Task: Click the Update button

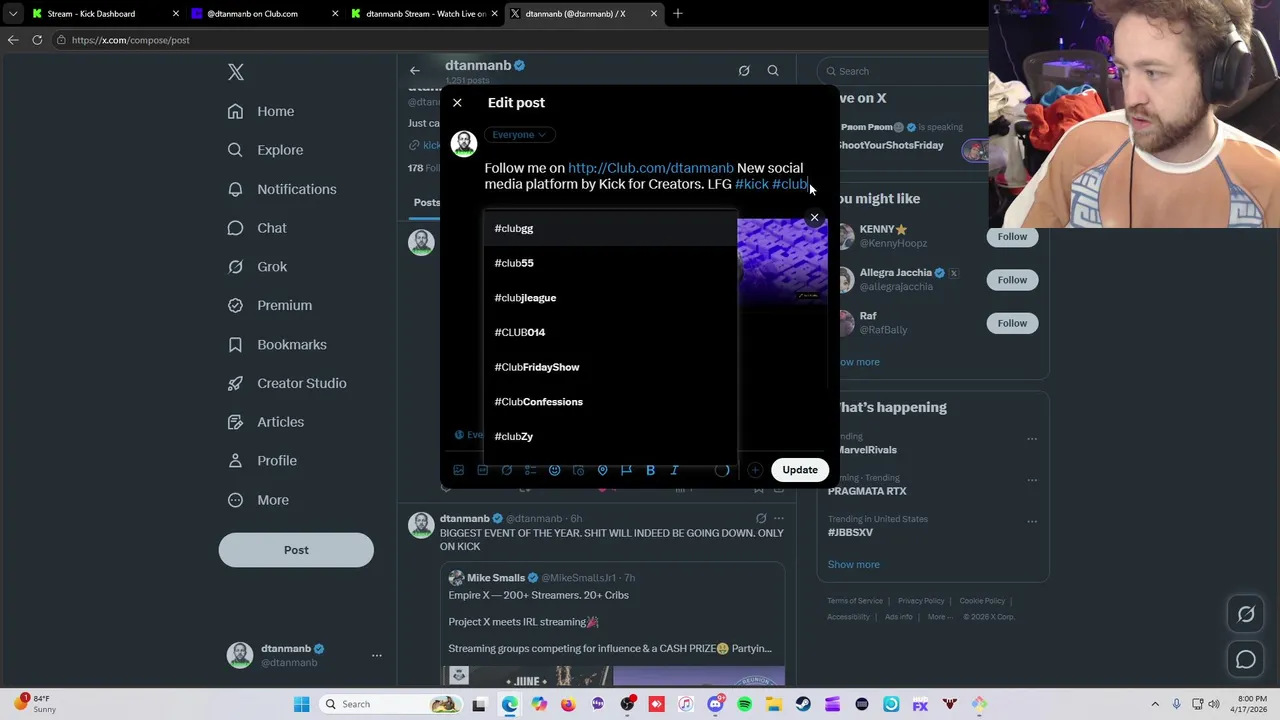Action: tap(800, 470)
